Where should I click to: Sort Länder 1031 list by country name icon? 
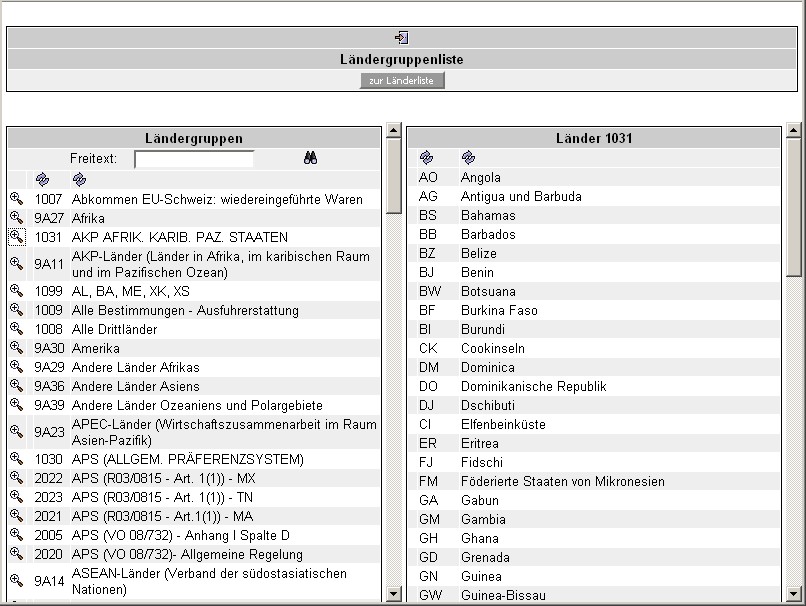point(467,158)
